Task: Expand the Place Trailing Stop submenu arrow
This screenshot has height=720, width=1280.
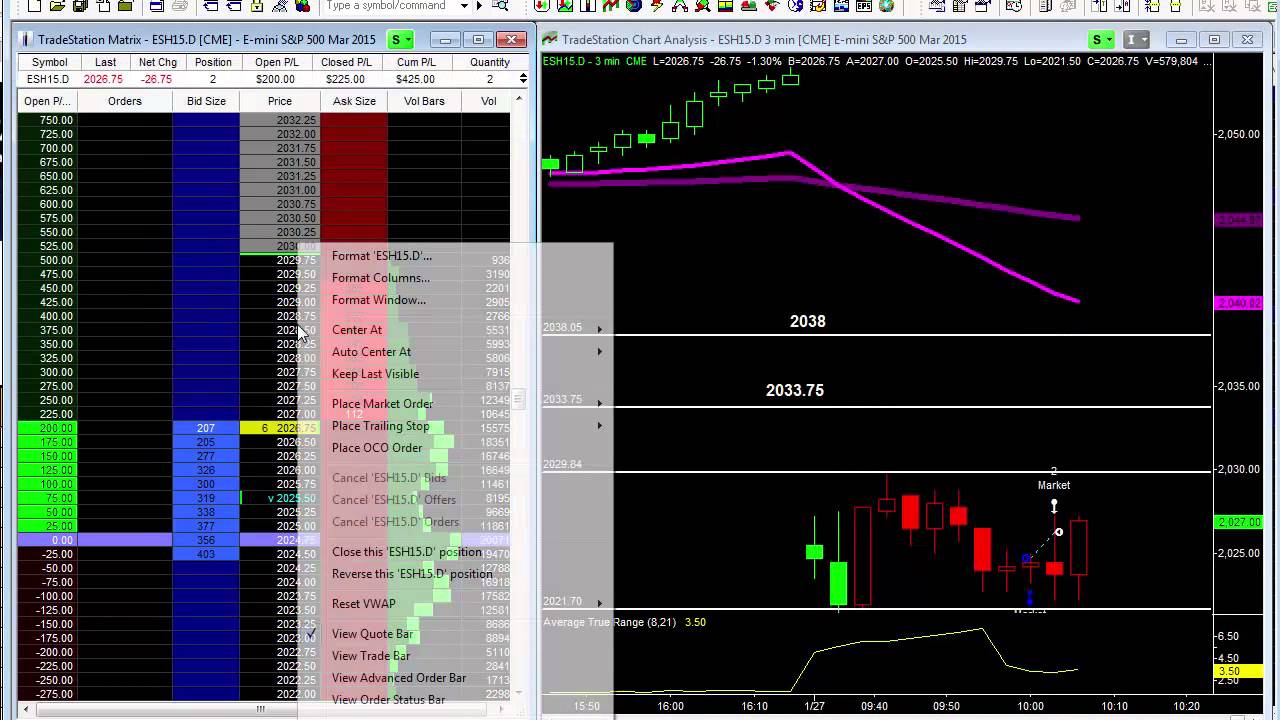Action: [600, 426]
